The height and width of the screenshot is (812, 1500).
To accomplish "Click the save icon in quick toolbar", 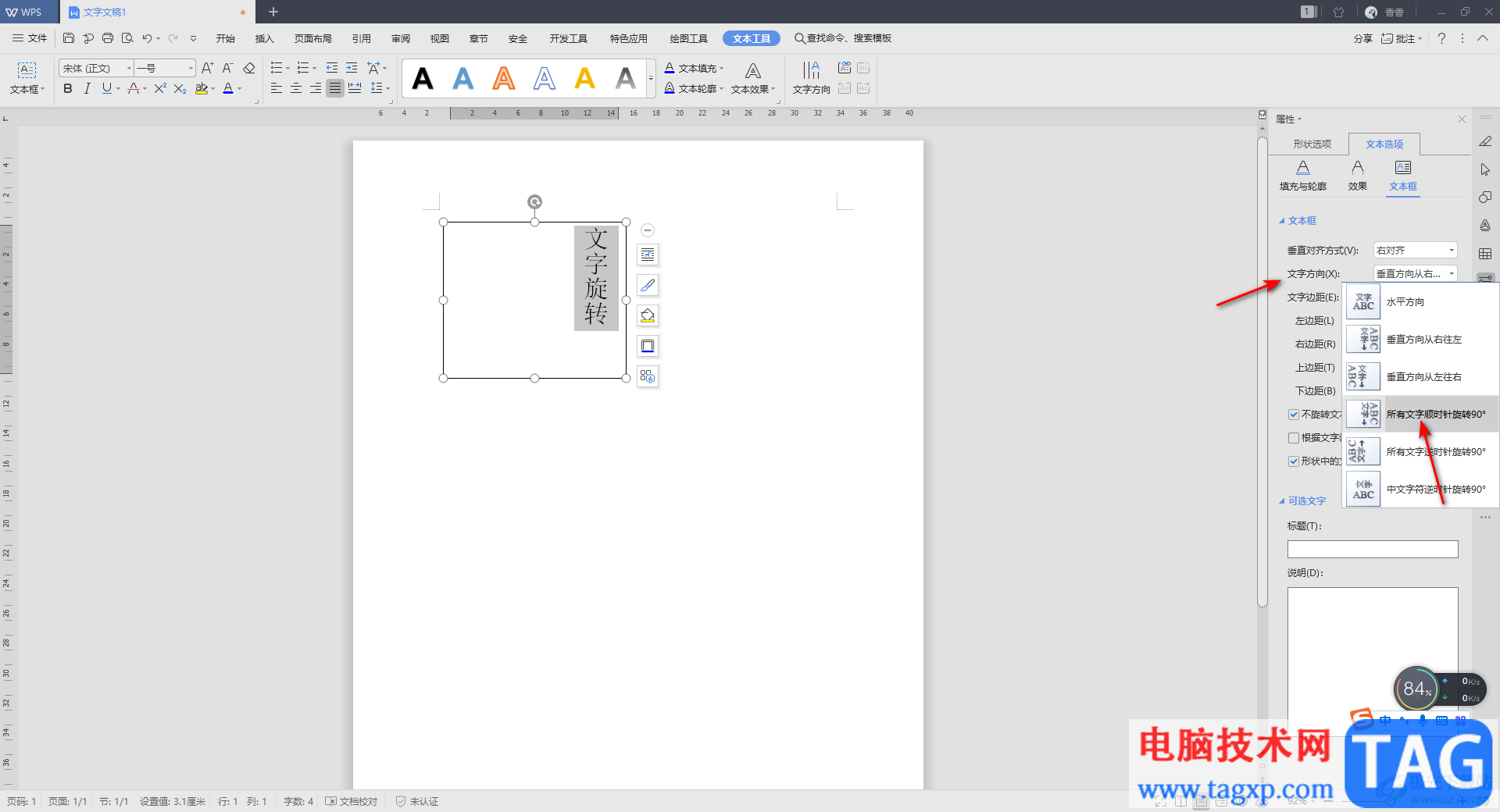I will tap(69, 38).
